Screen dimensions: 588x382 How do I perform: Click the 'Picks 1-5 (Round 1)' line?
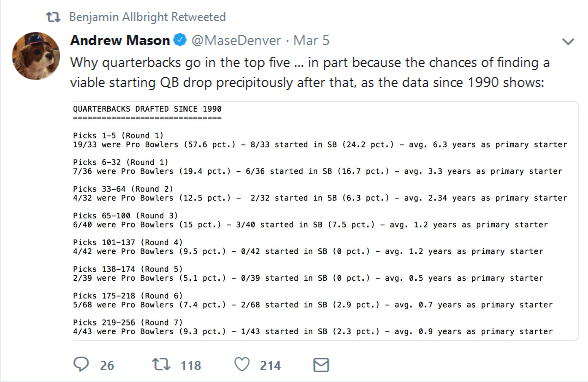(x=118, y=135)
